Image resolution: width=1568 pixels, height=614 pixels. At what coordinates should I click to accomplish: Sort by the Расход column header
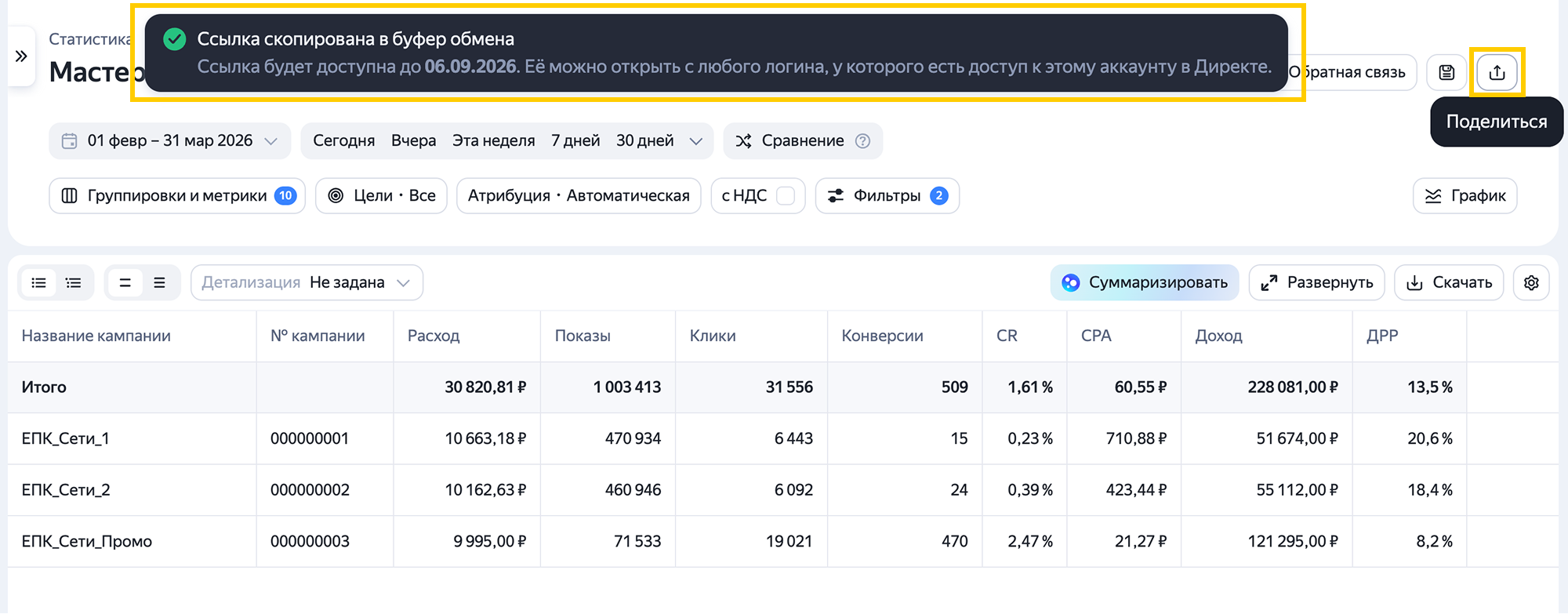click(434, 336)
